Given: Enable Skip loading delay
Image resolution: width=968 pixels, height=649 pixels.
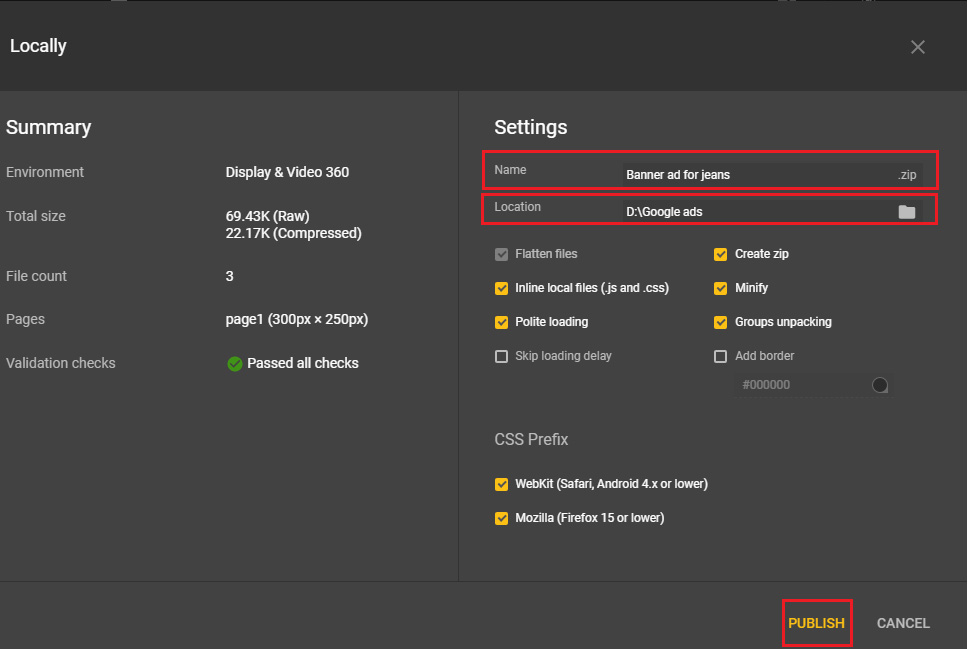Looking at the screenshot, I should [x=501, y=356].
